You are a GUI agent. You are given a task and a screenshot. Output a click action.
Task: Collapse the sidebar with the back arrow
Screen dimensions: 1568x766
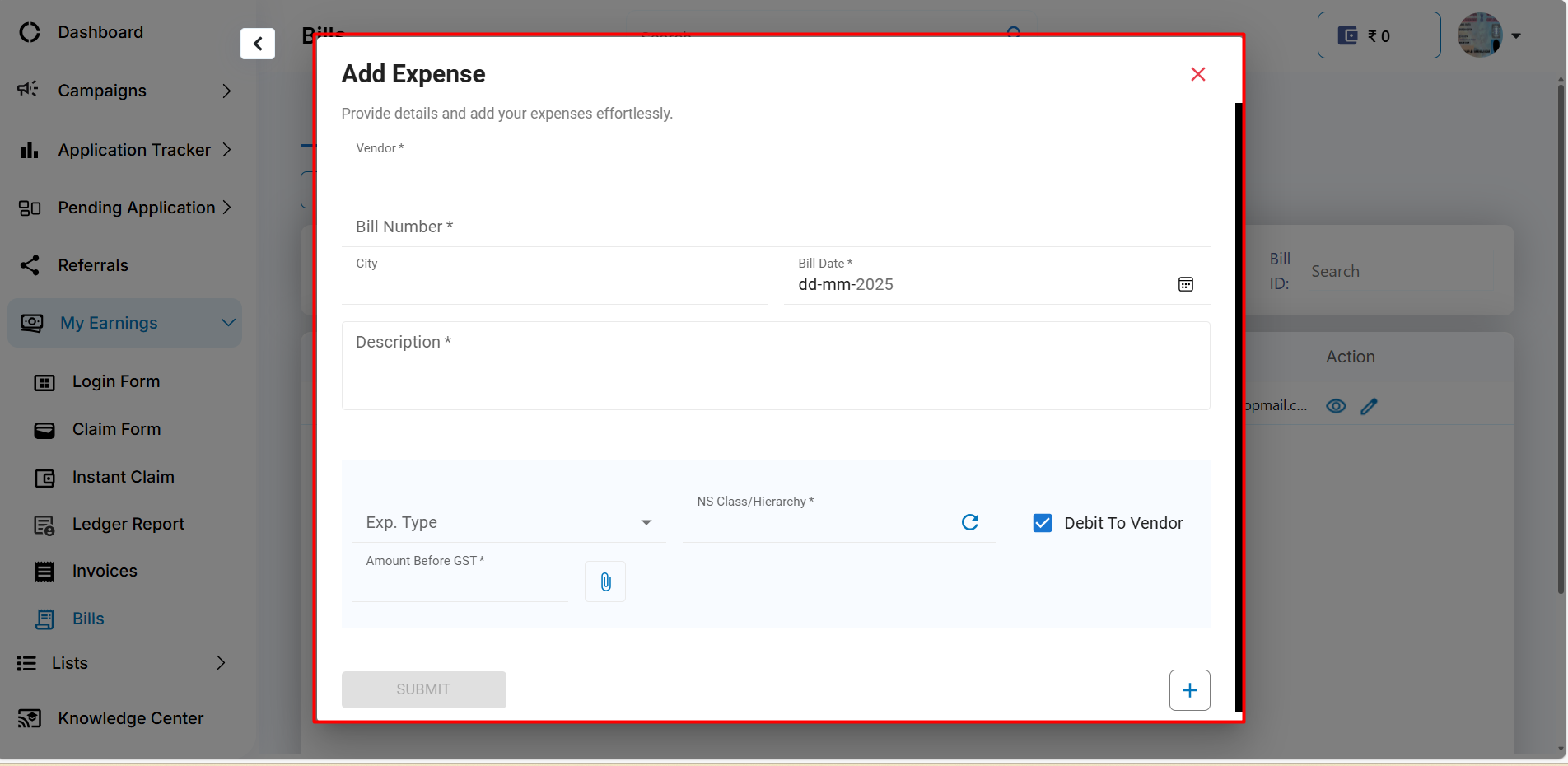pos(258,44)
